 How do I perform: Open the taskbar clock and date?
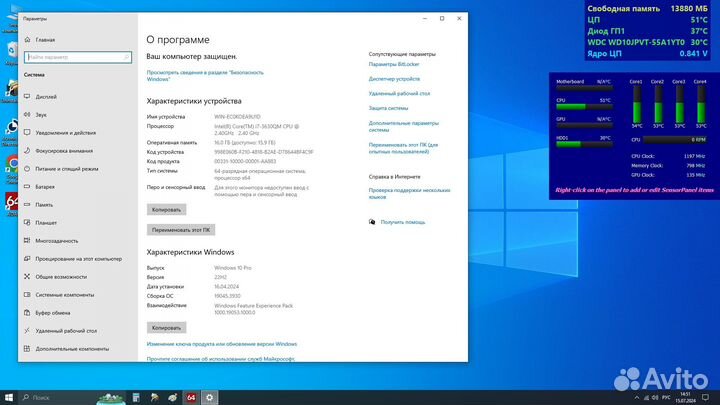[685, 398]
